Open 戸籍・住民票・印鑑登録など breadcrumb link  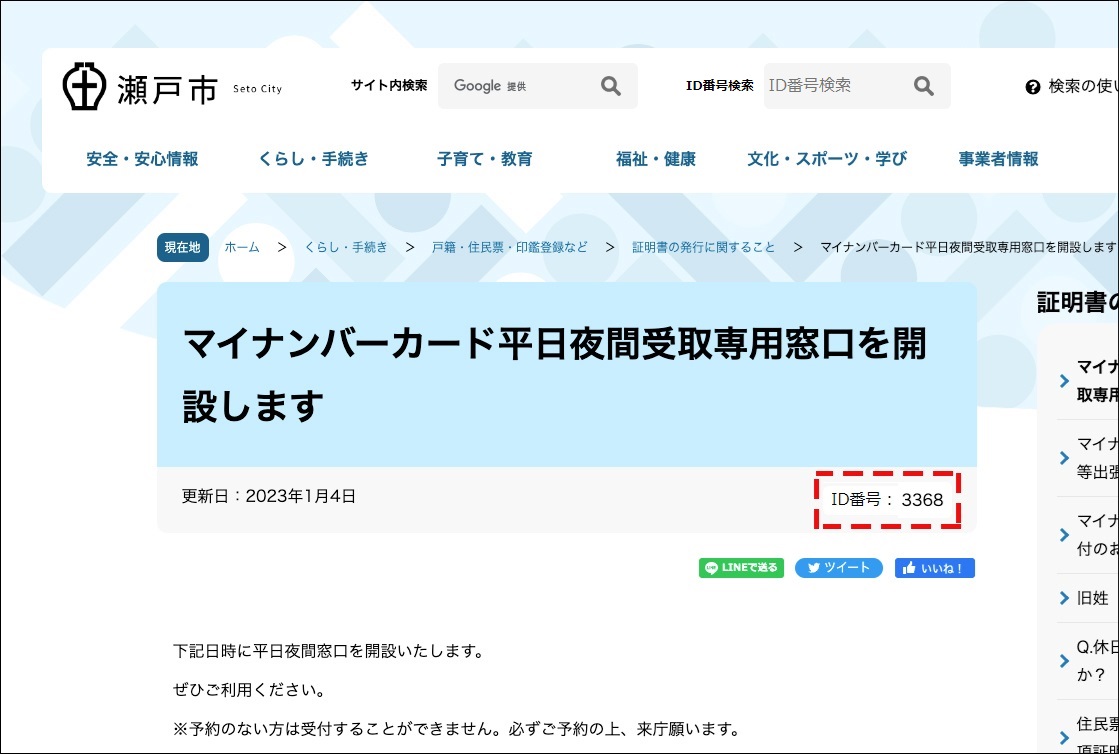click(510, 248)
